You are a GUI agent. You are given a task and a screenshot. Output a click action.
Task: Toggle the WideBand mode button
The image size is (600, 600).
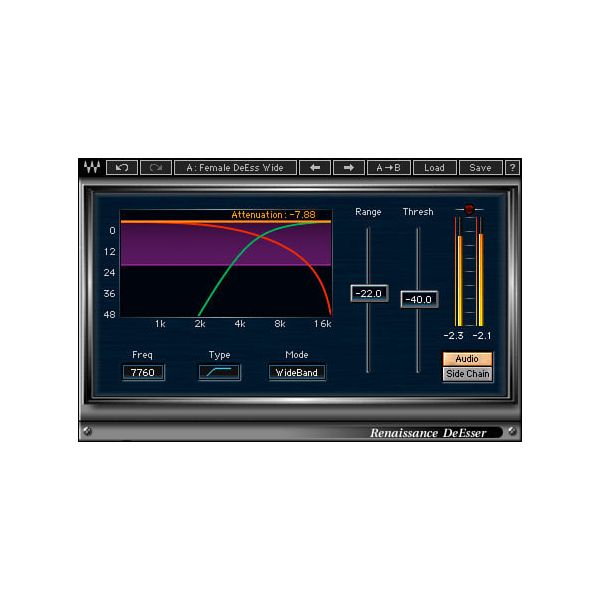[x=297, y=372]
